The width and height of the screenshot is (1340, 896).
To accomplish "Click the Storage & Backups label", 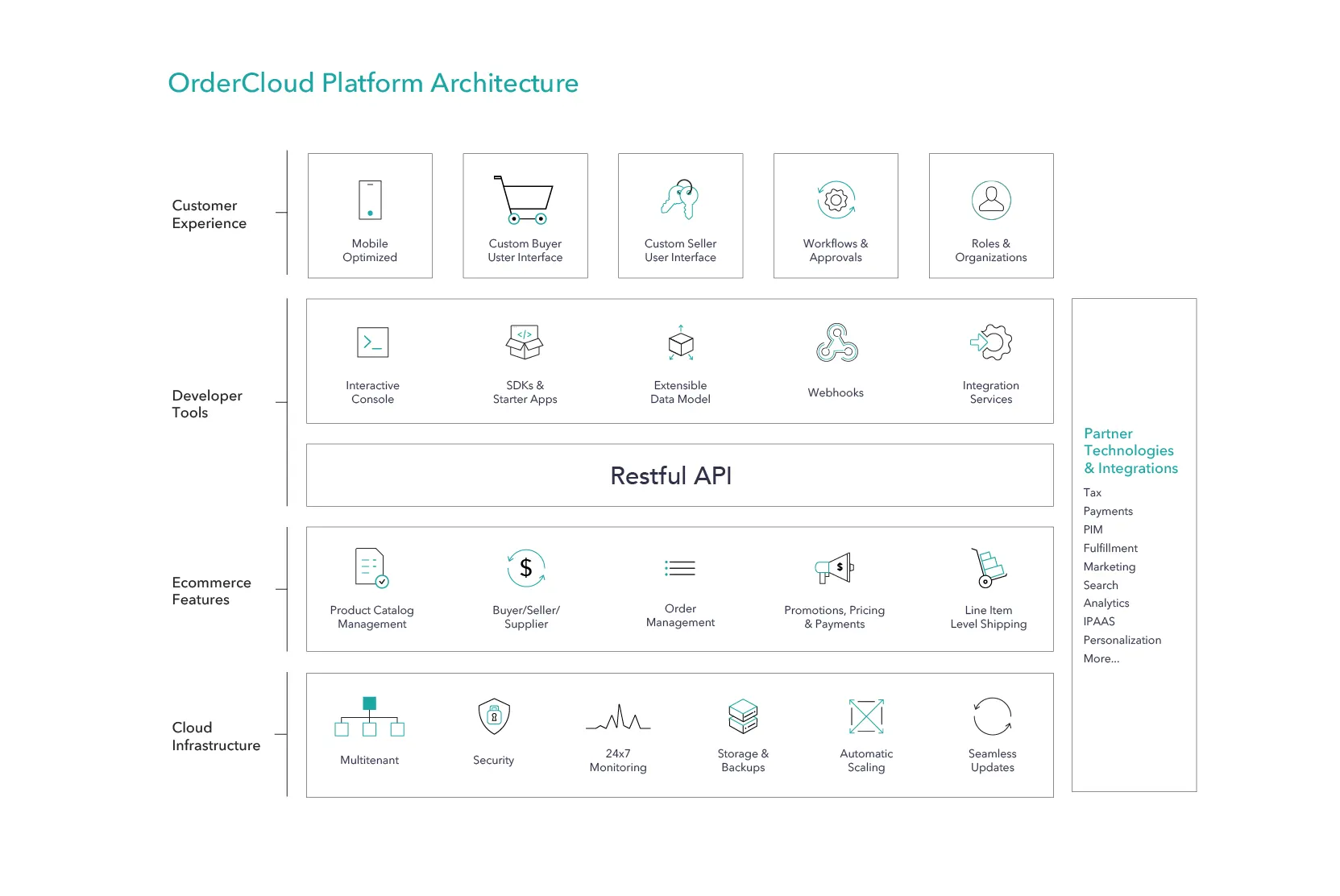I will coord(743,761).
